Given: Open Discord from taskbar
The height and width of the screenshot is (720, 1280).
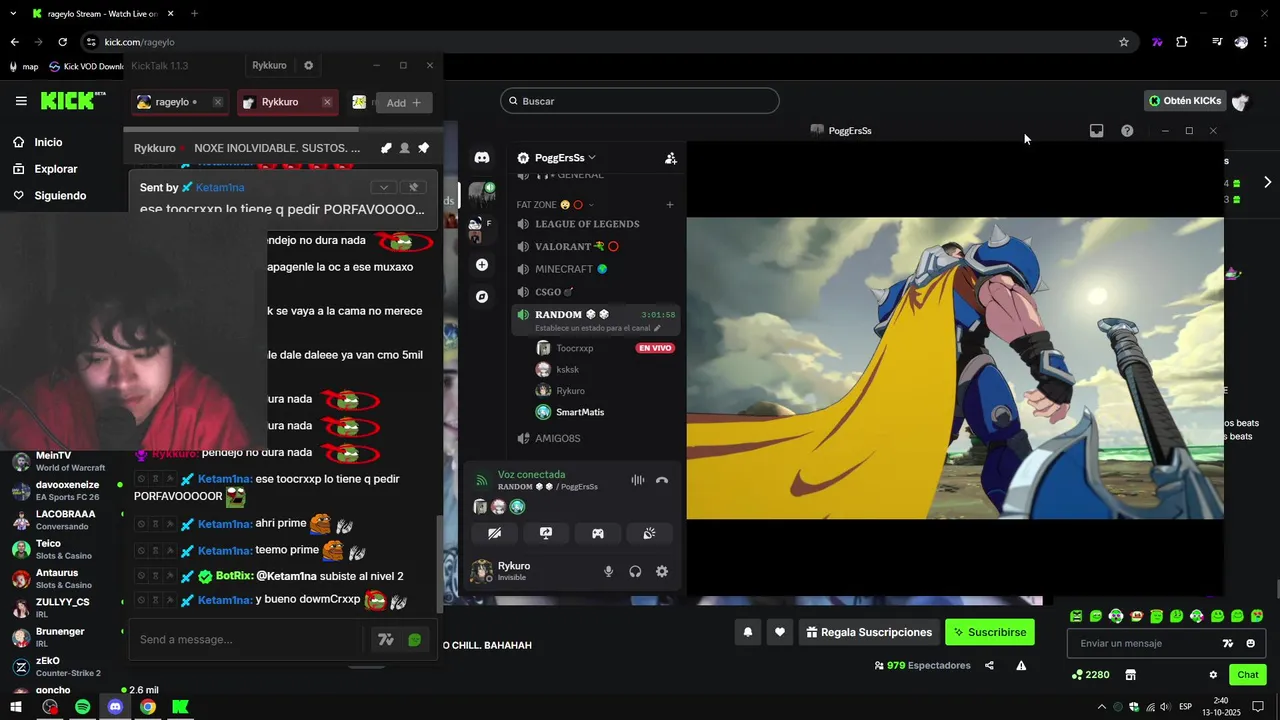Looking at the screenshot, I should click(115, 707).
